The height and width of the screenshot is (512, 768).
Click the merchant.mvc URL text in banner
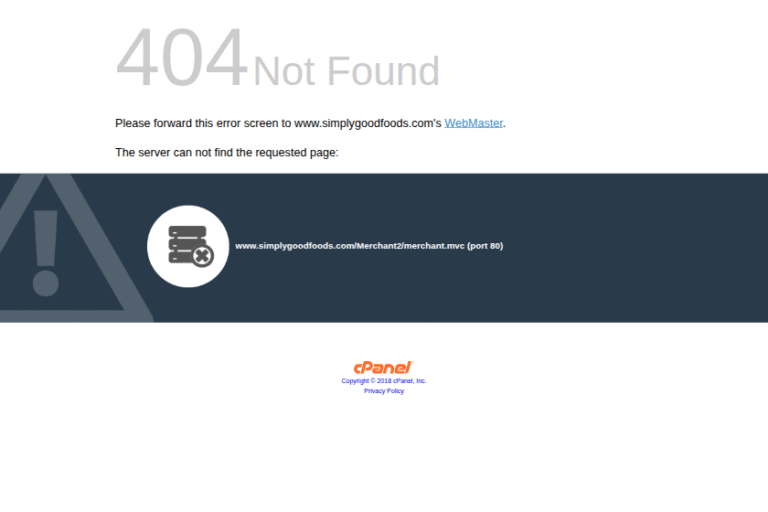[x=350, y=246]
